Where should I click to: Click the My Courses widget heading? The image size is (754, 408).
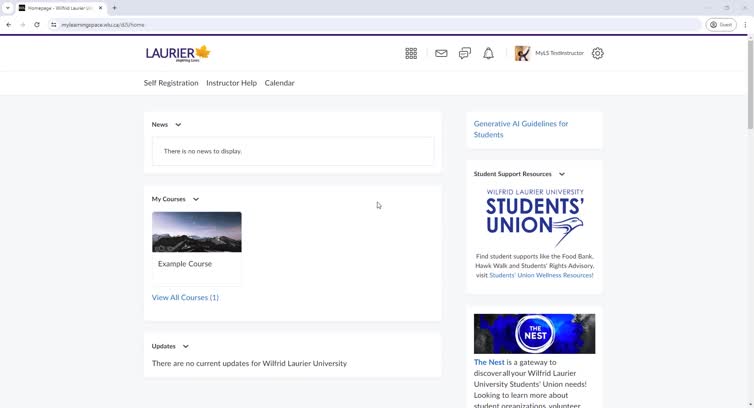tap(168, 199)
